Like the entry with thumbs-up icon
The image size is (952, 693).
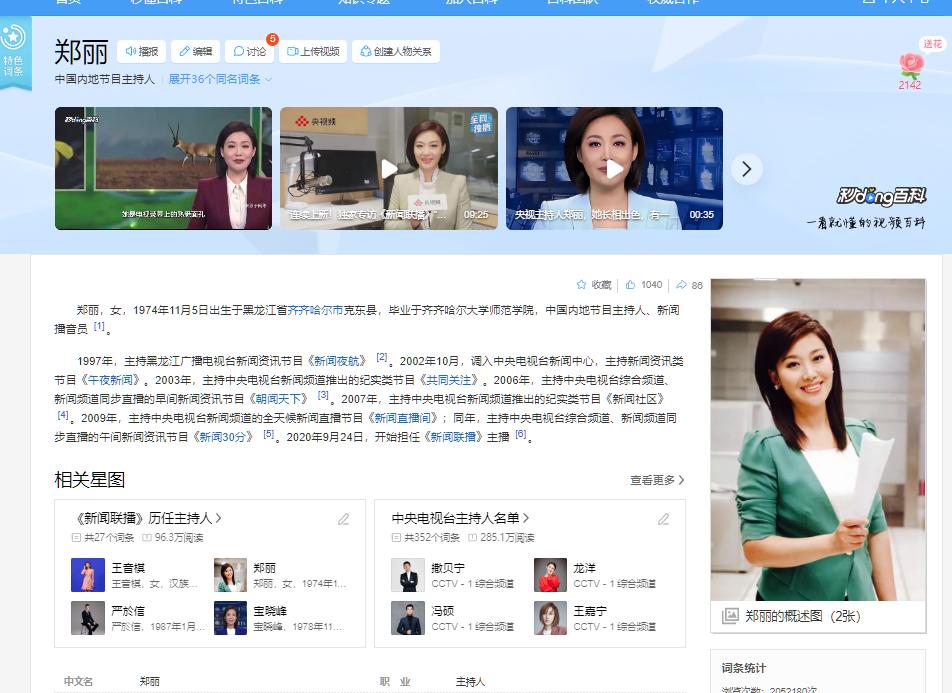coord(631,284)
